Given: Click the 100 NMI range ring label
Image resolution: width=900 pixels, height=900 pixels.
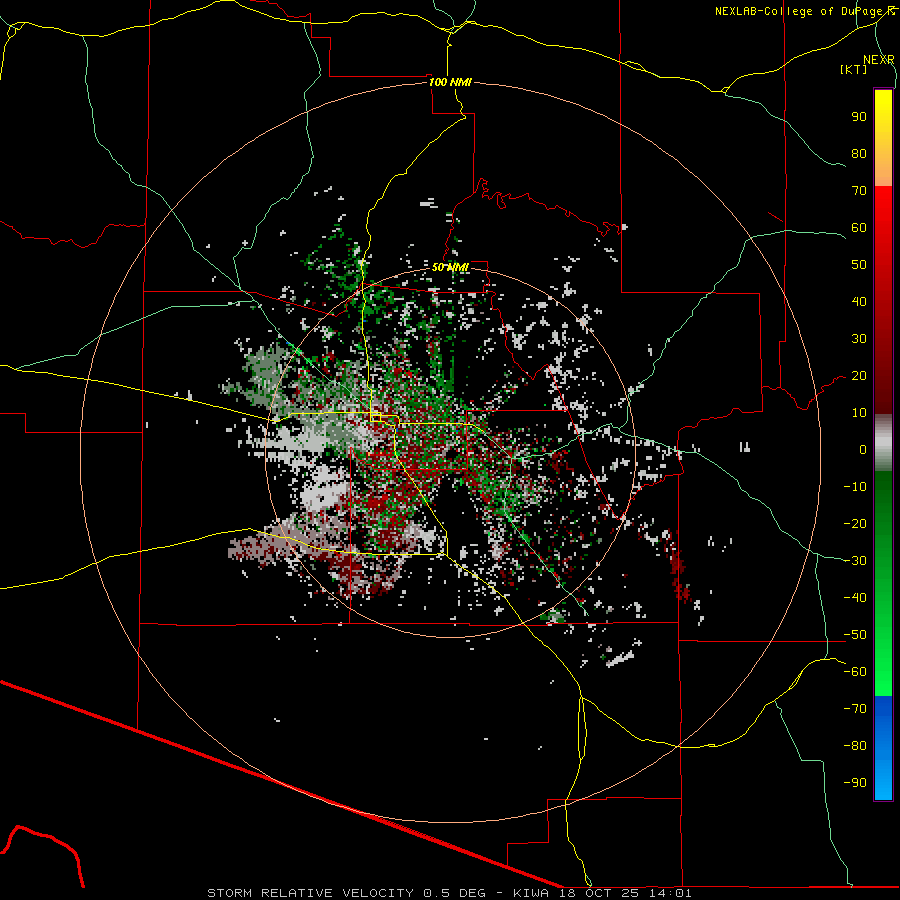Looking at the screenshot, I should (450, 82).
